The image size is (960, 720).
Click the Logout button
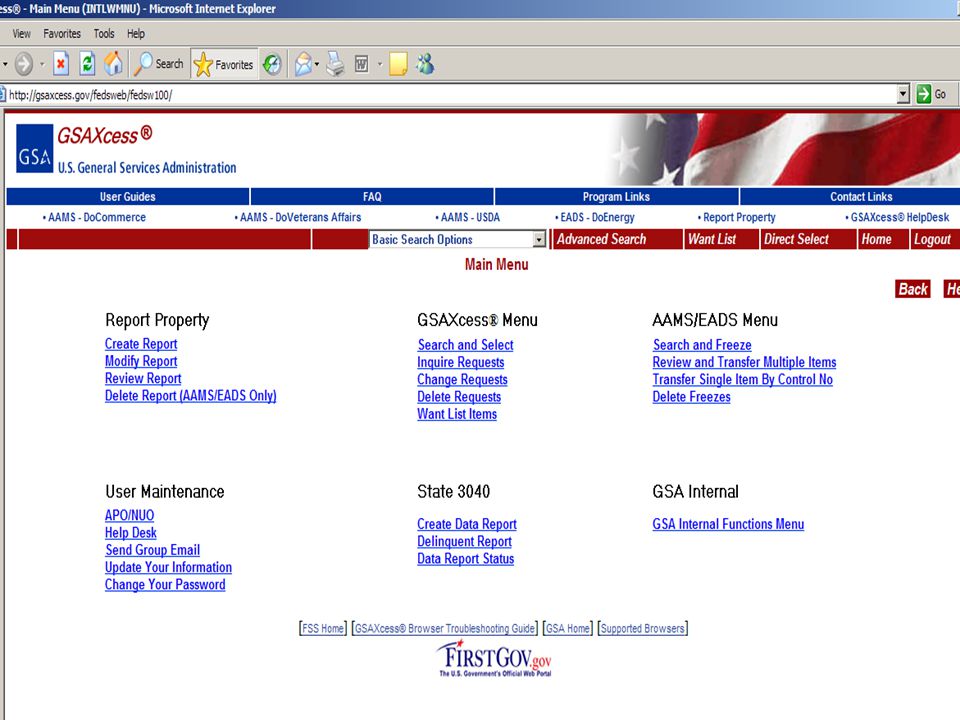tap(934, 239)
